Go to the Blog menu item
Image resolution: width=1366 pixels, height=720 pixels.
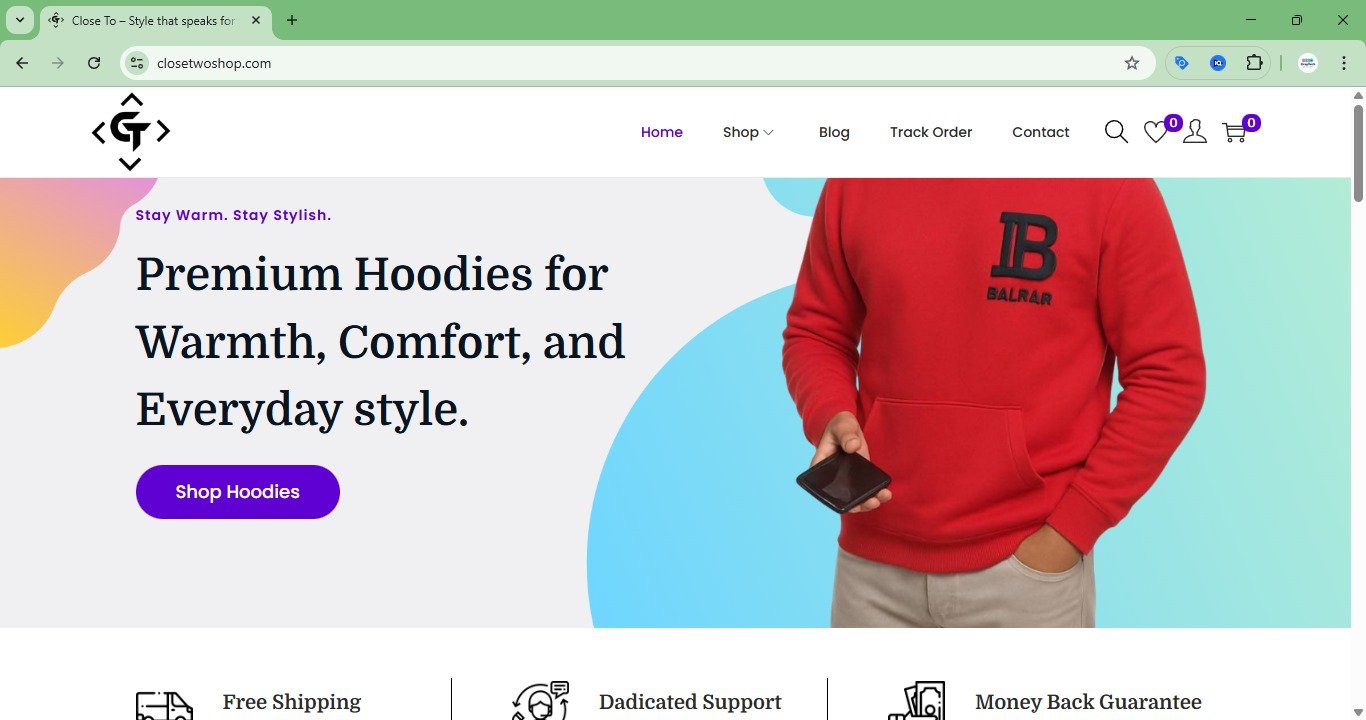[x=834, y=132]
